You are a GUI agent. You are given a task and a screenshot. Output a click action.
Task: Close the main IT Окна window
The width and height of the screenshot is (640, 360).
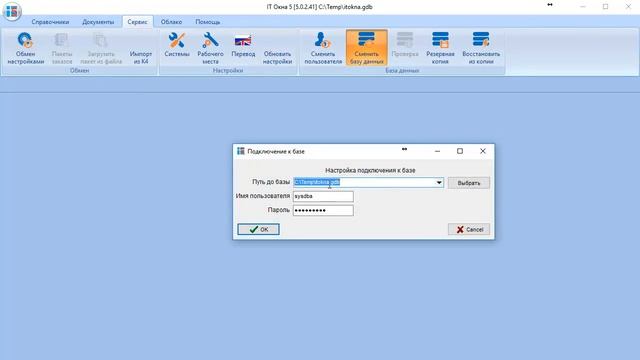click(628, 7)
